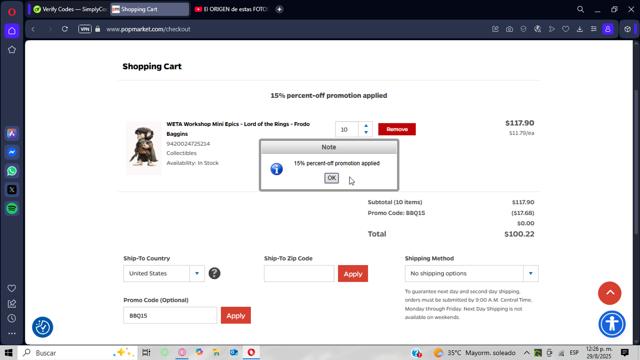
Task: Go back to previous page
Action: click(33, 29)
